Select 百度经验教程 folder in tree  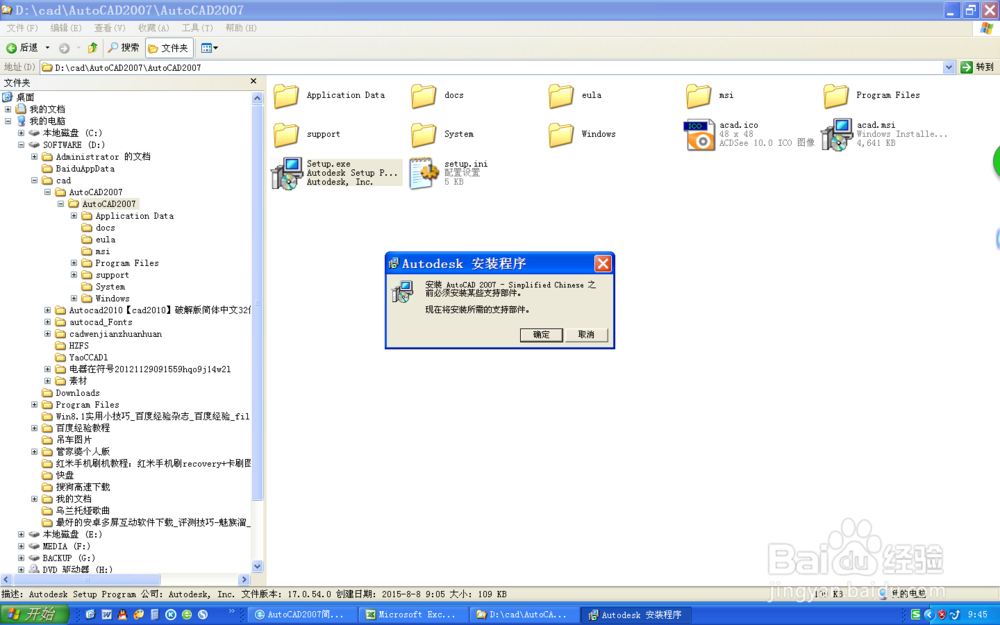[x=82, y=428]
